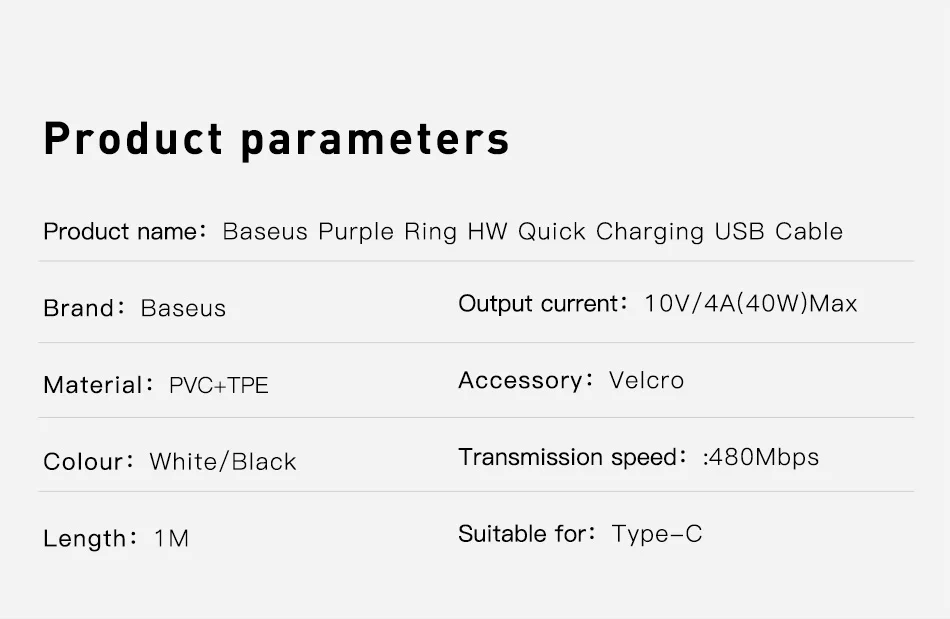This screenshot has height=619, width=950.
Task: Select the "Colour" label
Action: [84, 462]
